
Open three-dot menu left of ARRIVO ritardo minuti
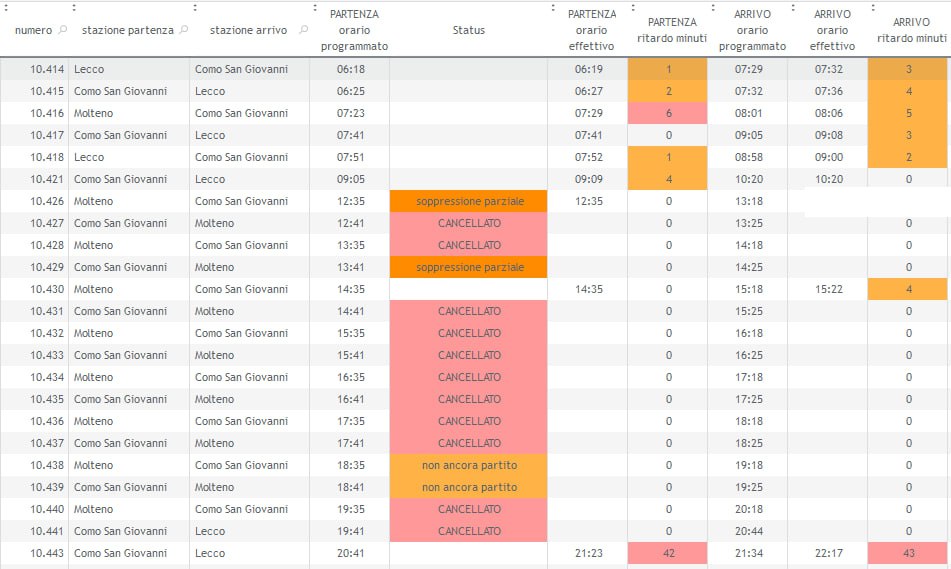[872, 8]
